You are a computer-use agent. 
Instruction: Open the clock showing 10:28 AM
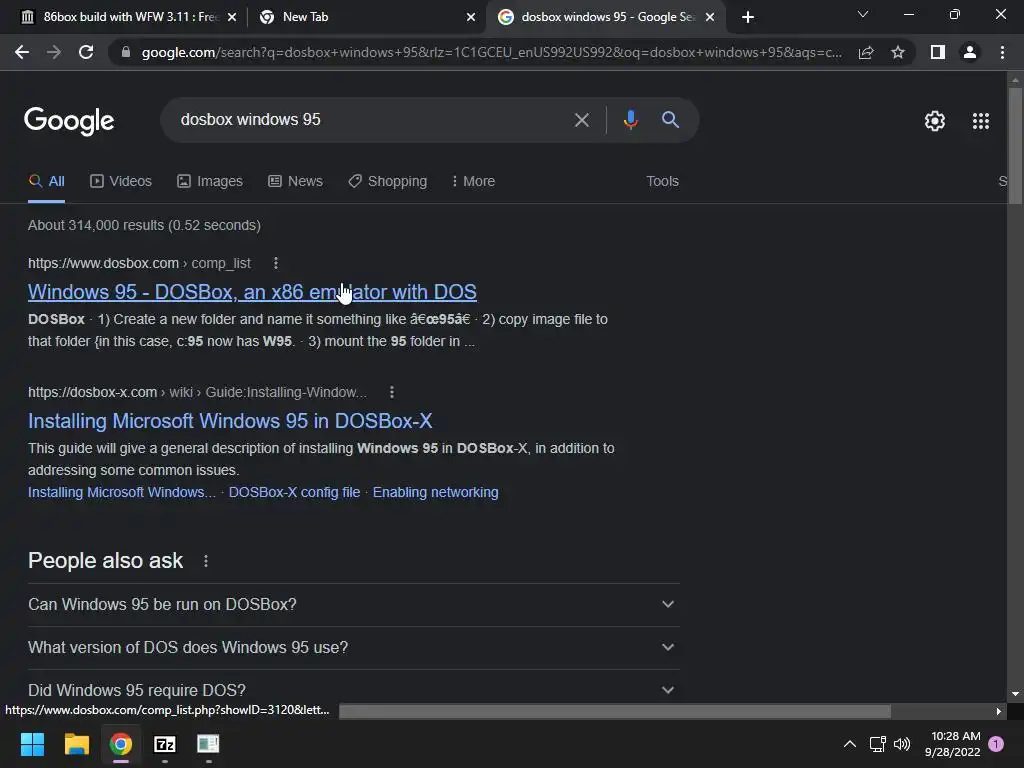pyautogui.click(x=952, y=744)
